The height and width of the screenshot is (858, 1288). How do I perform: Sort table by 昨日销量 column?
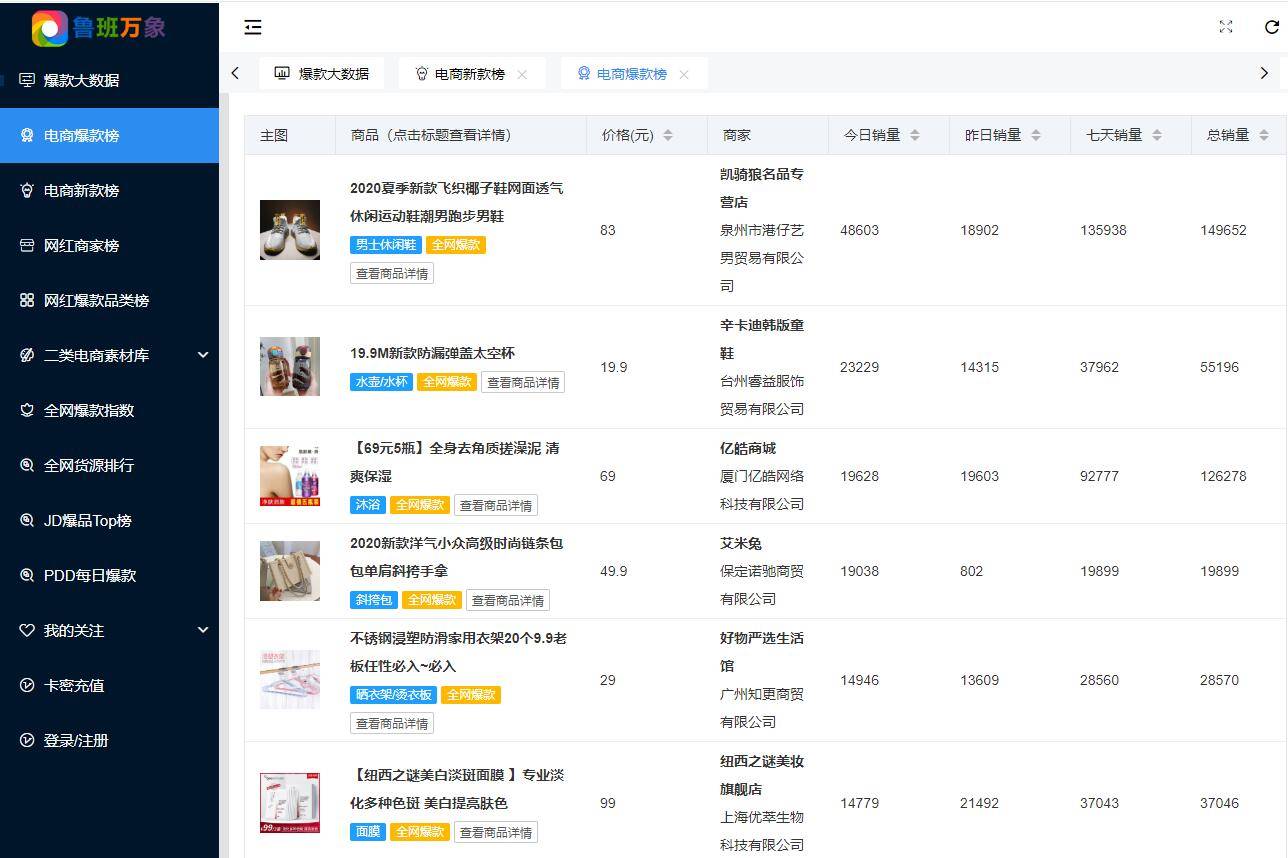click(1036, 135)
